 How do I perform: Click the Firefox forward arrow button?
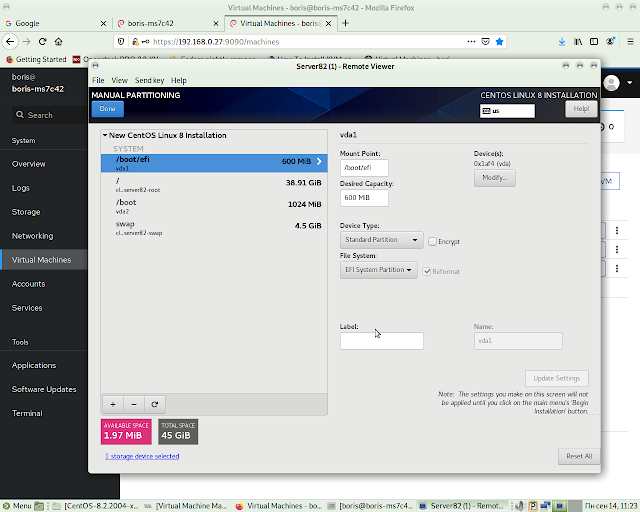27,41
